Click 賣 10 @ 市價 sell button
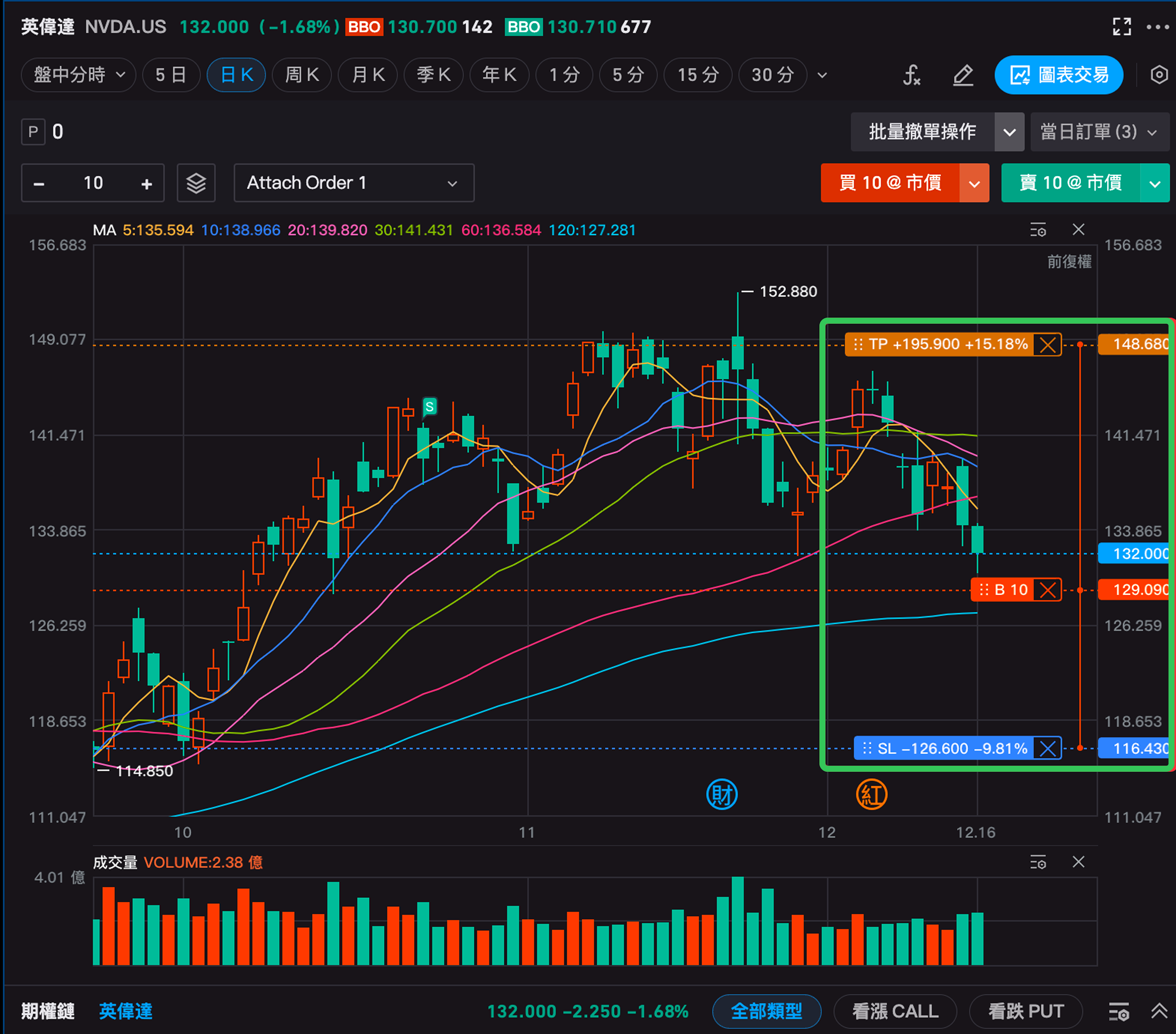The width and height of the screenshot is (1176, 1034). tap(1070, 183)
